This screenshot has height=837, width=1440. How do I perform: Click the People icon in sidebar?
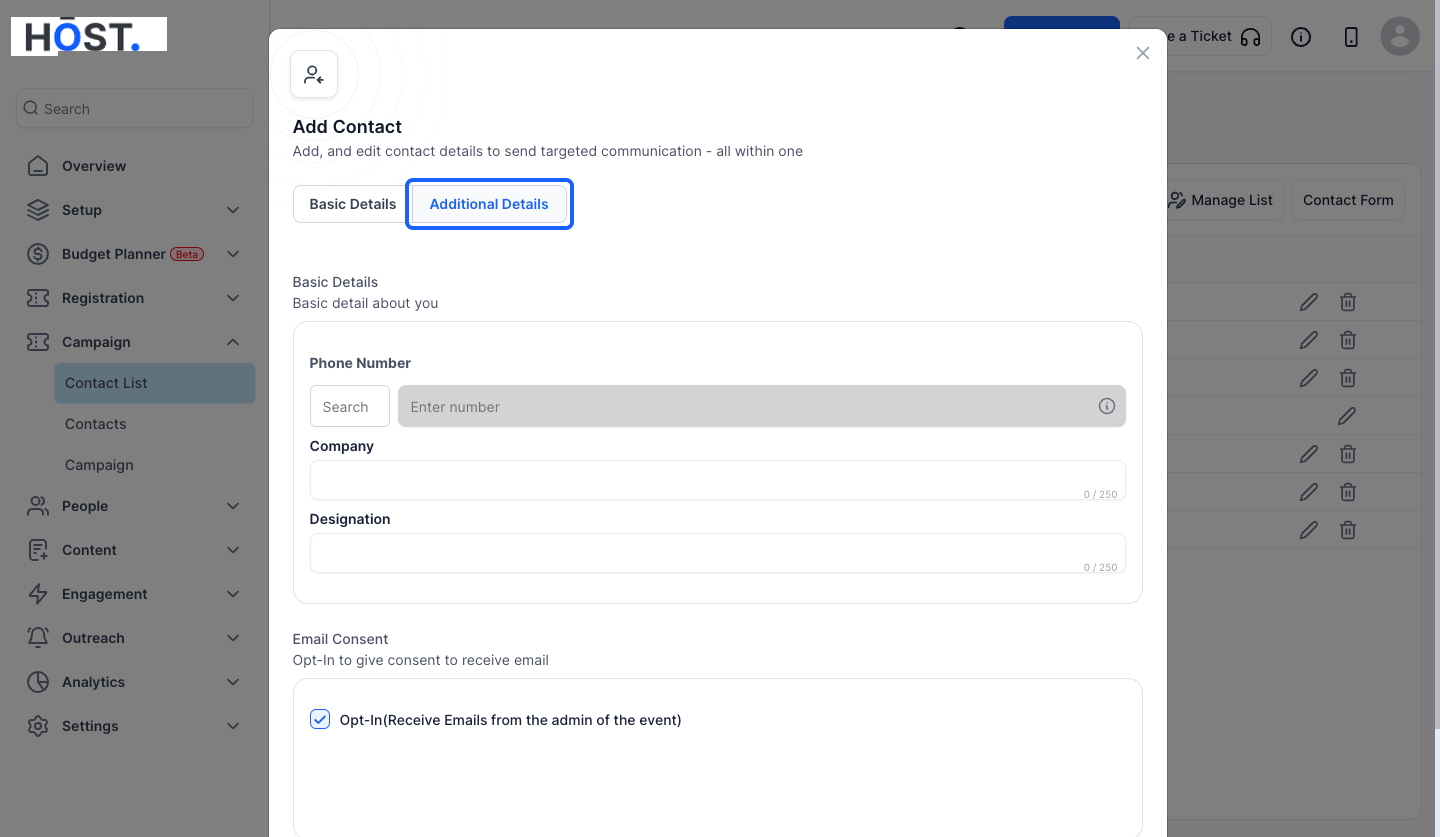click(38, 506)
